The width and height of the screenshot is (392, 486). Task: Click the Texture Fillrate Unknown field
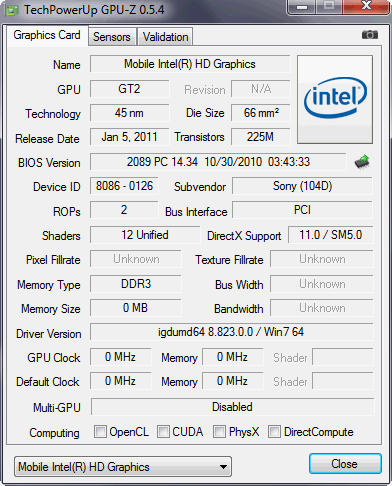[322, 259]
